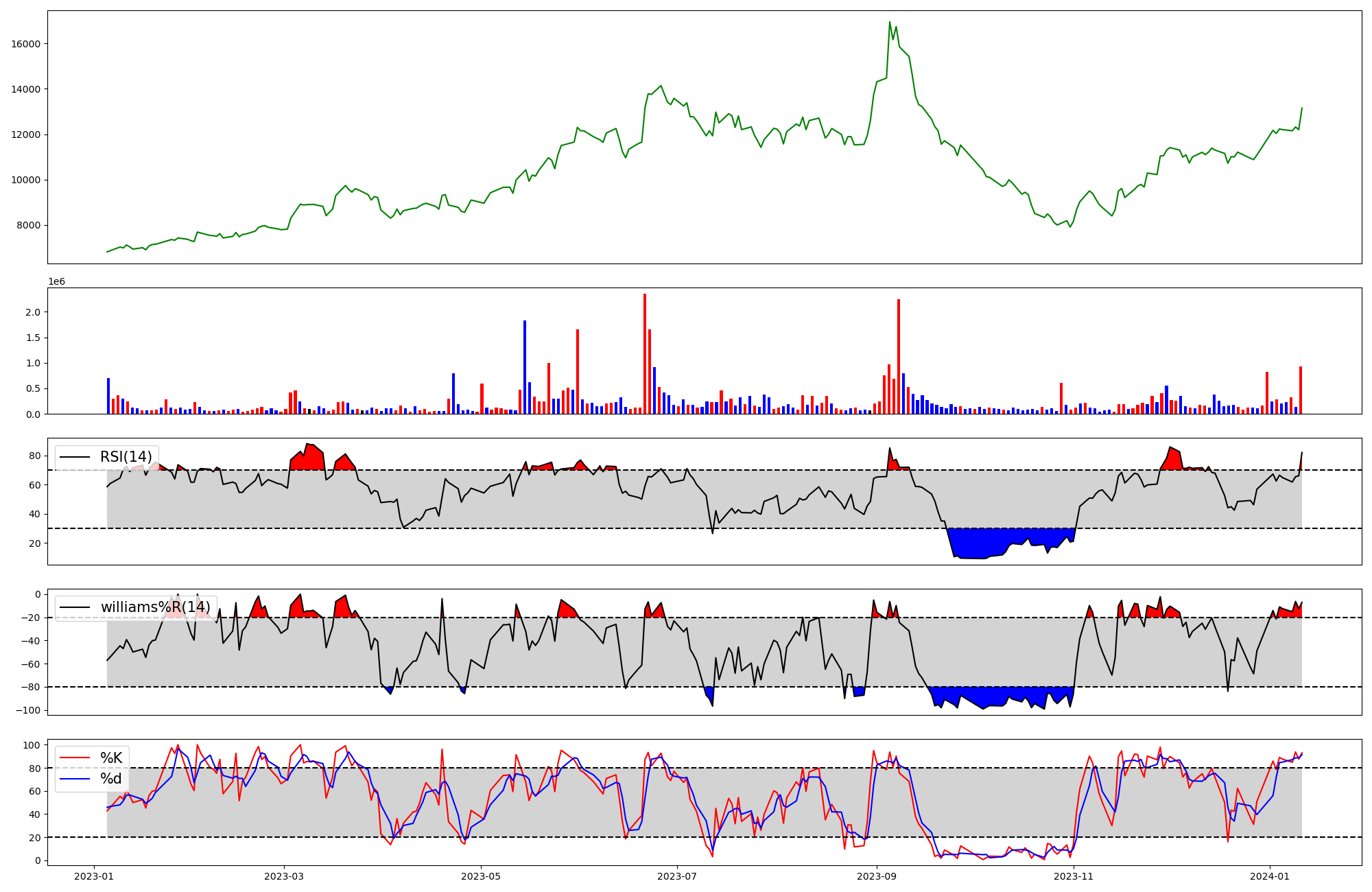Image resolution: width=1372 pixels, height=892 pixels.
Task: Click the 2024-01 x-axis date label
Action: pyautogui.click(x=1270, y=876)
